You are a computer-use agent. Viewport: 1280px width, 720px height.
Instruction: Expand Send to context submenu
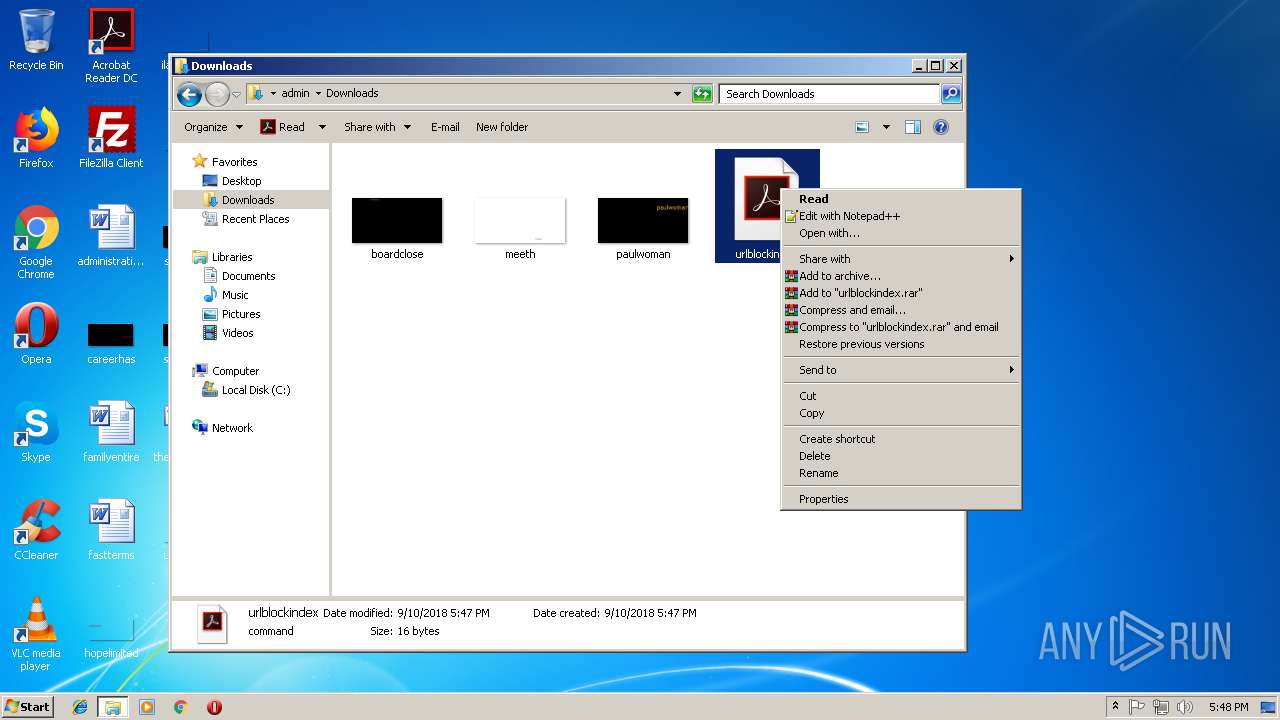point(901,370)
